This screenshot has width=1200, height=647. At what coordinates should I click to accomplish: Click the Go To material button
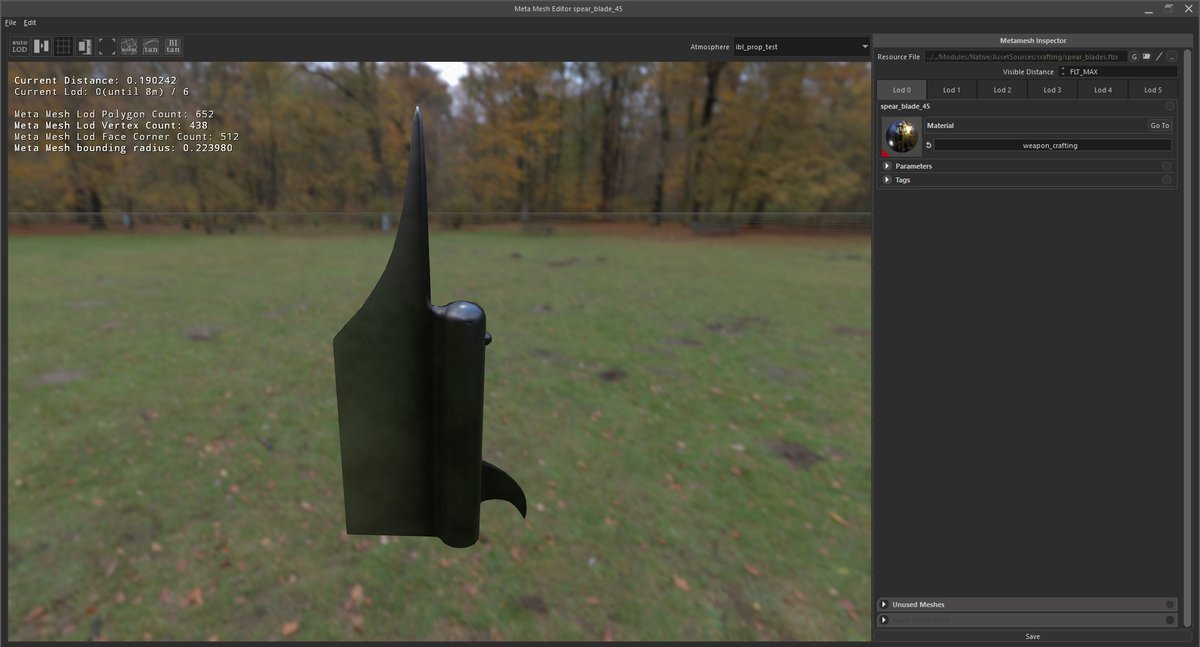(1159, 126)
